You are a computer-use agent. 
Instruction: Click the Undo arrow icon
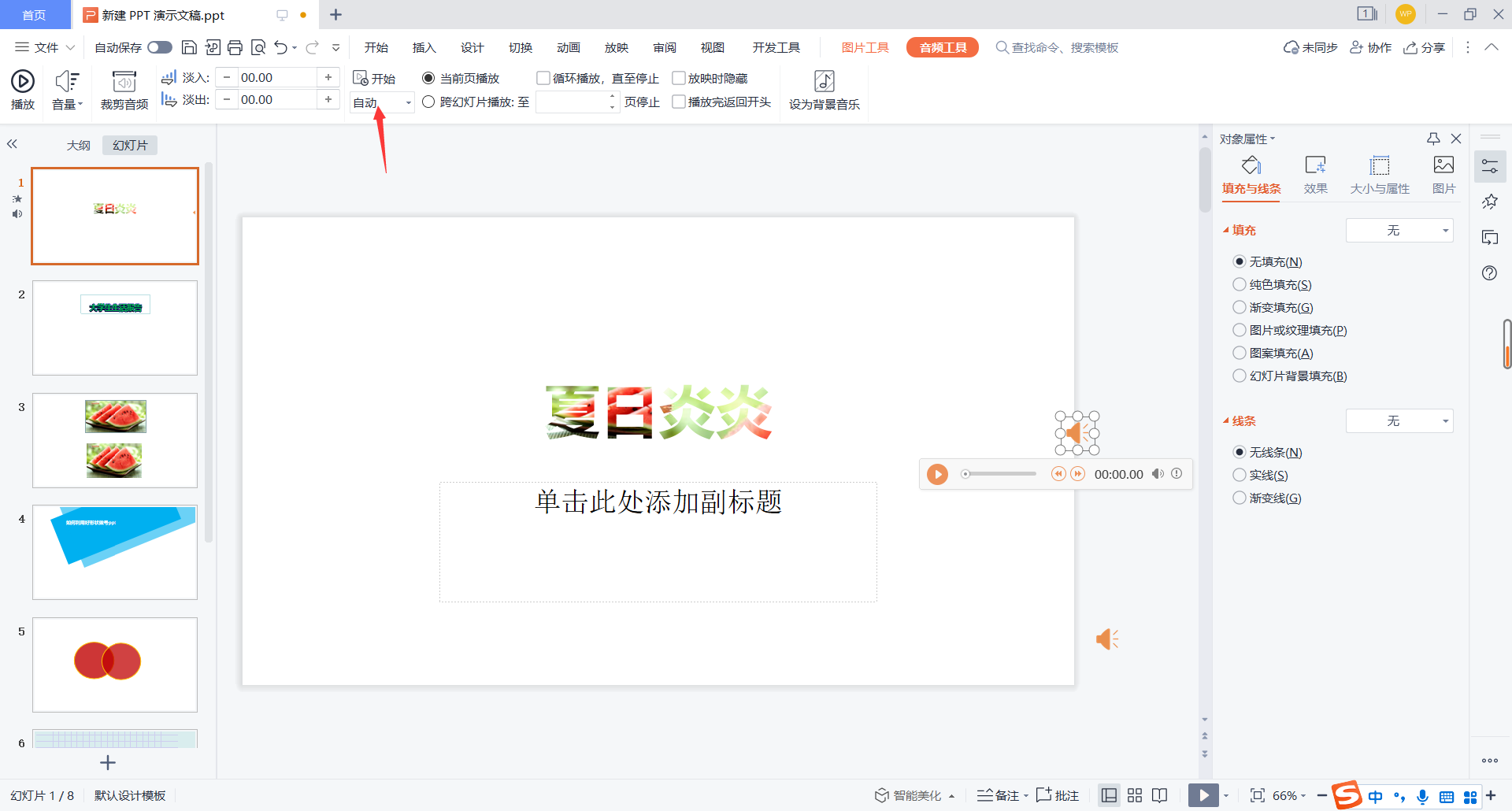(280, 47)
